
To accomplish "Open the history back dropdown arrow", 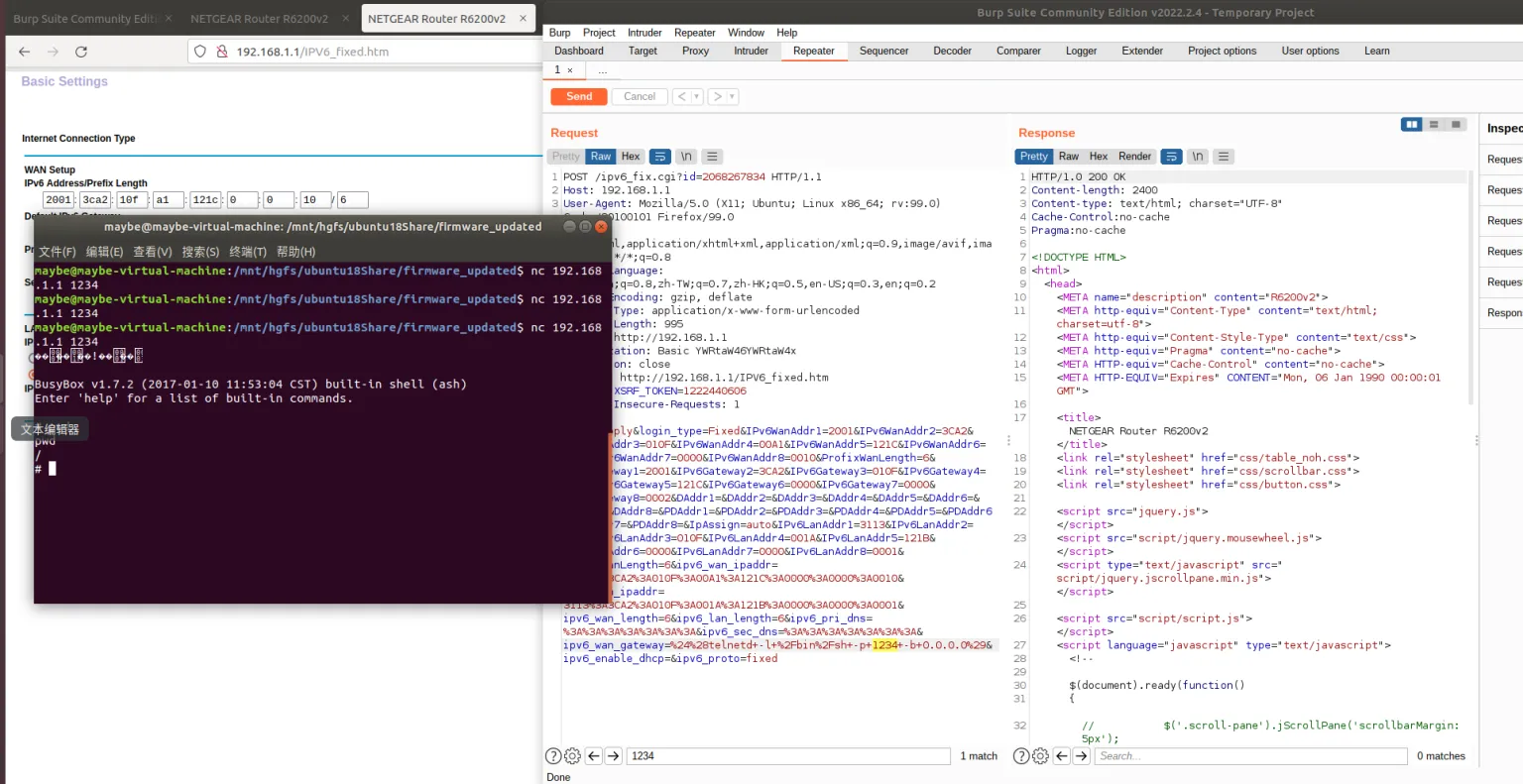I will tap(697, 96).
